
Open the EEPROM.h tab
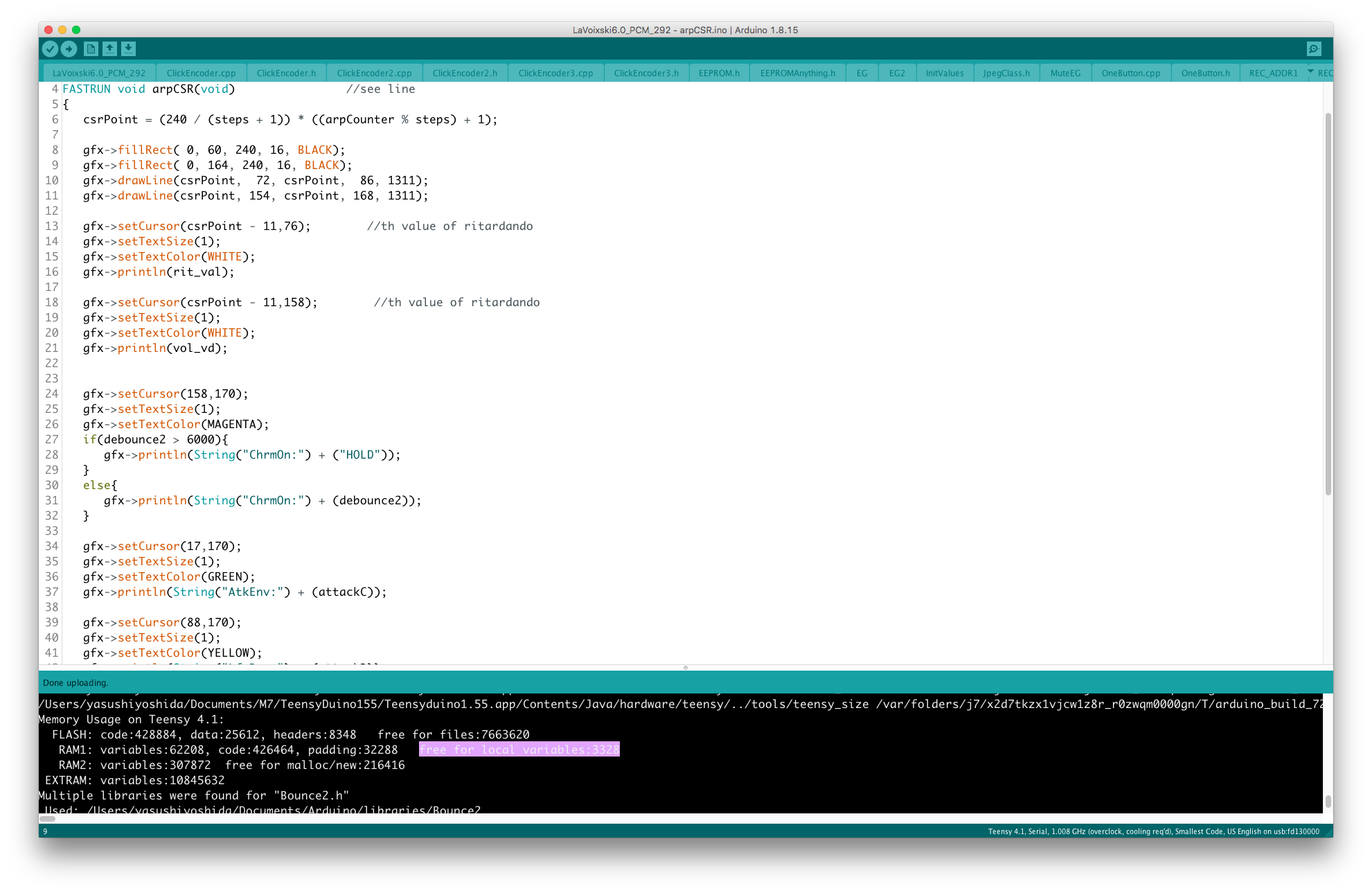pyautogui.click(x=719, y=73)
